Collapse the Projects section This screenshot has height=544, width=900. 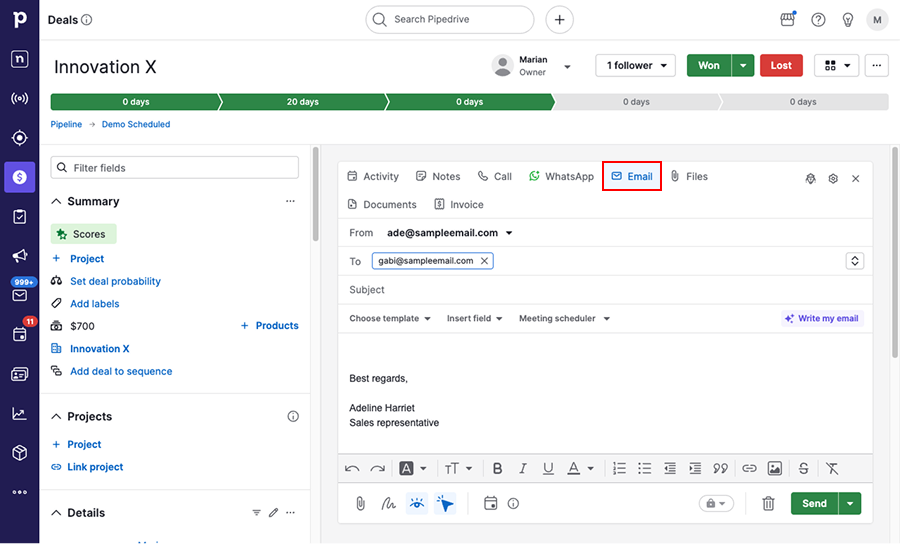[56, 417]
